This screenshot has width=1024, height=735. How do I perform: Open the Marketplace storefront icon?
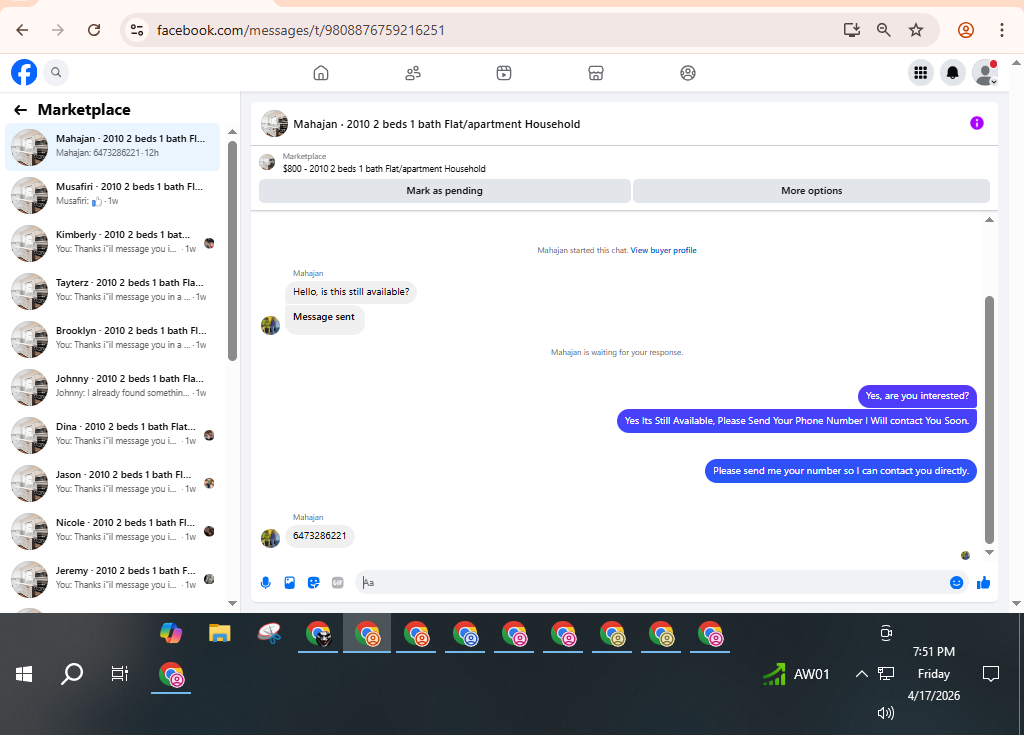tap(596, 73)
